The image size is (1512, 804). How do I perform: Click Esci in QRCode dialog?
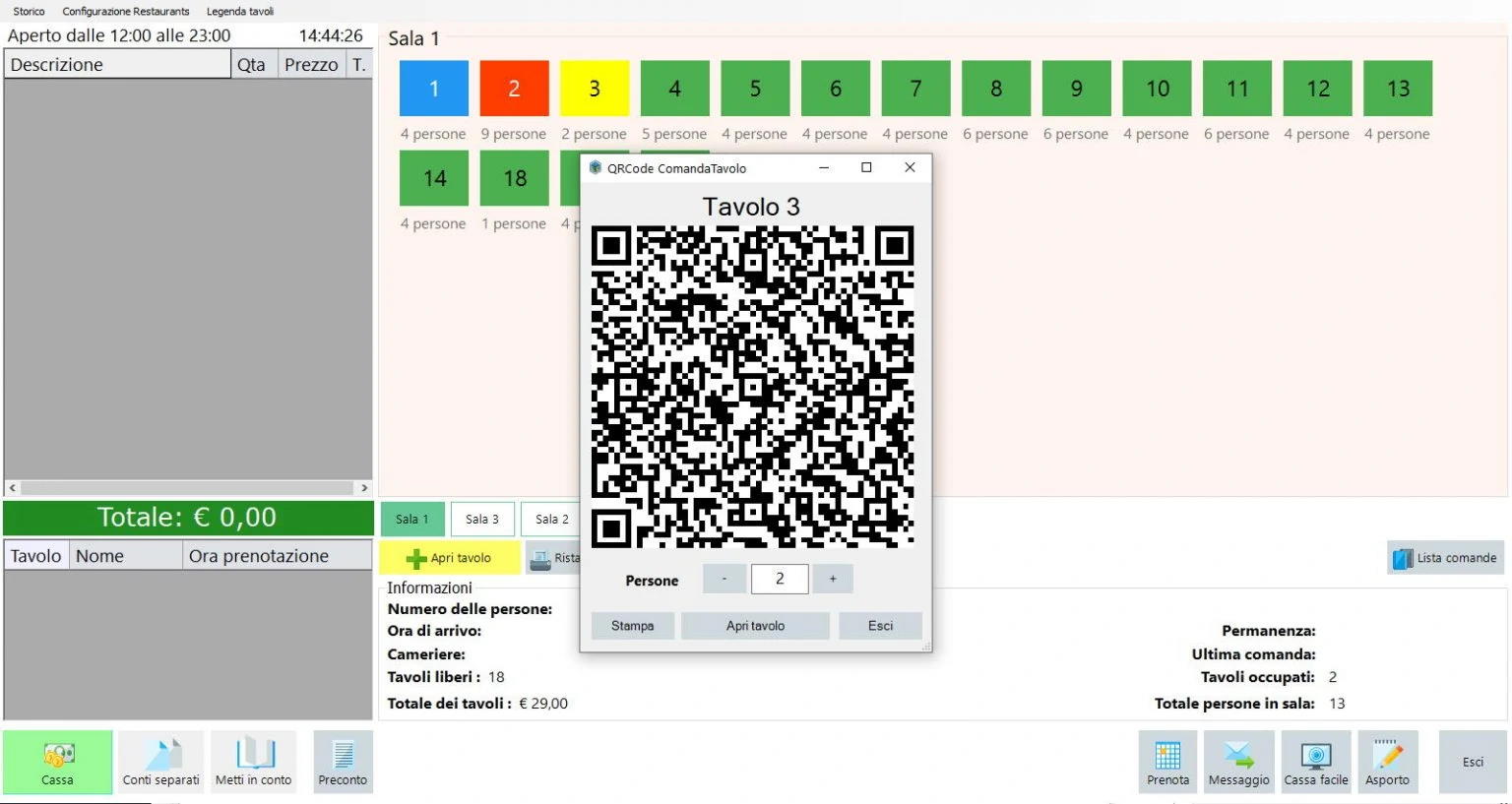(880, 626)
